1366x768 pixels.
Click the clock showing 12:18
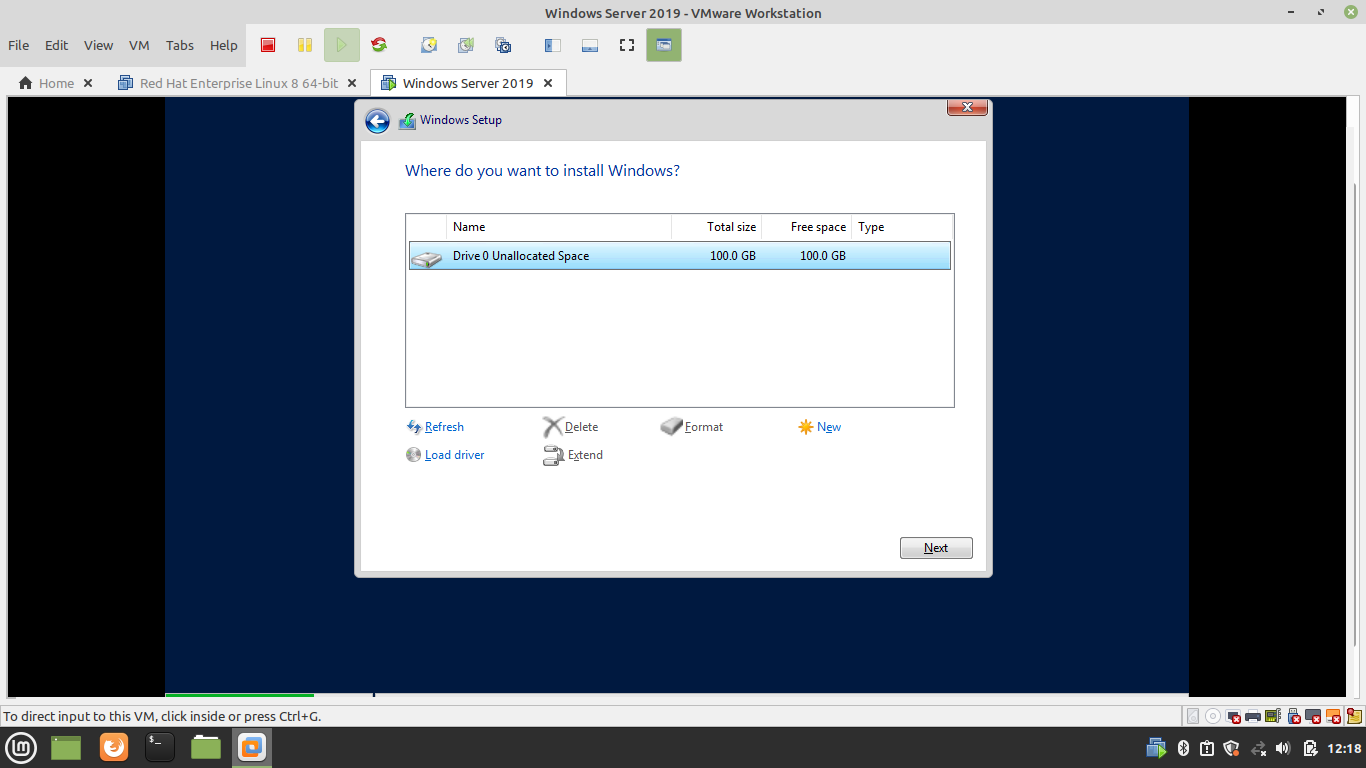coord(1344,748)
